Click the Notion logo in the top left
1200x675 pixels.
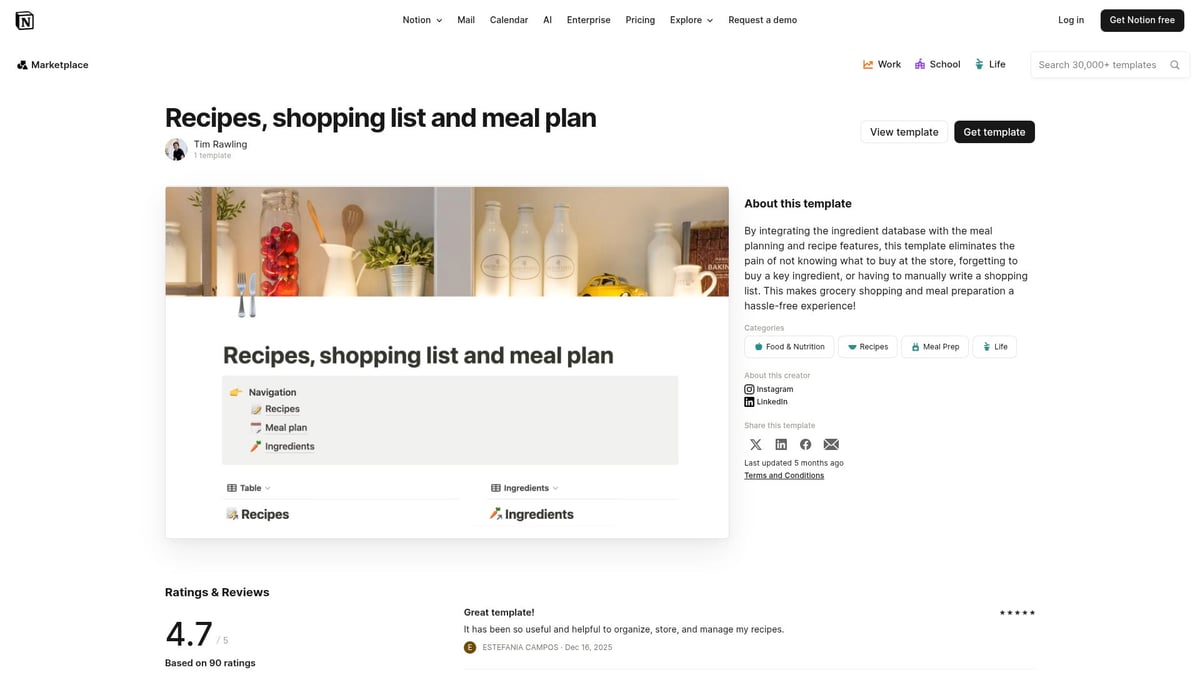[x=25, y=19]
